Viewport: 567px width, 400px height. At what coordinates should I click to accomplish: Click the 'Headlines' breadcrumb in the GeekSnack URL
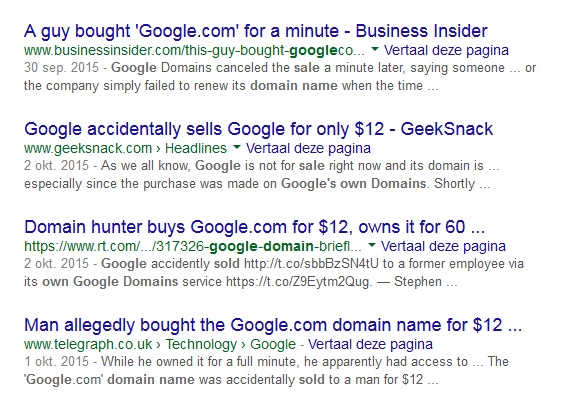click(196, 148)
